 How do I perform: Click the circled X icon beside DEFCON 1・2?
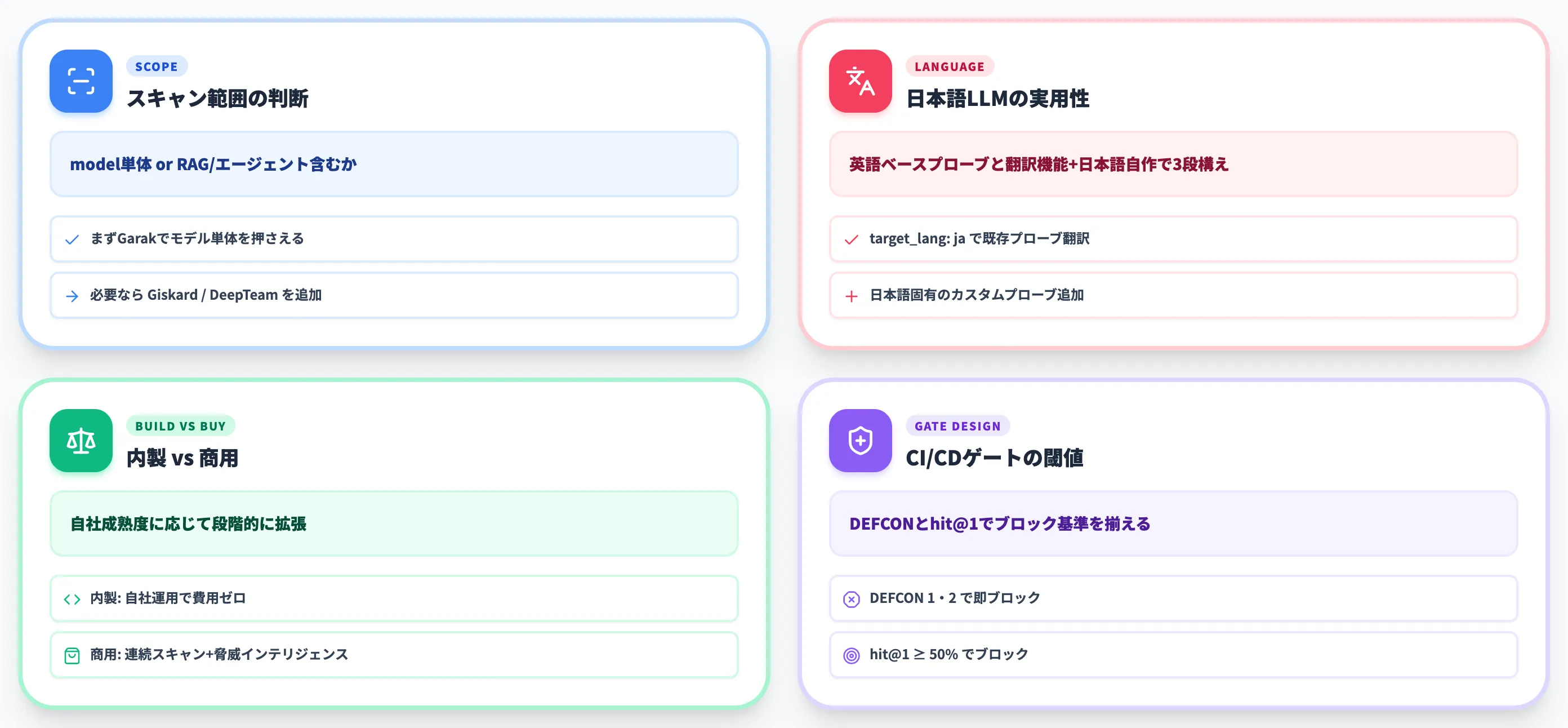(x=852, y=600)
